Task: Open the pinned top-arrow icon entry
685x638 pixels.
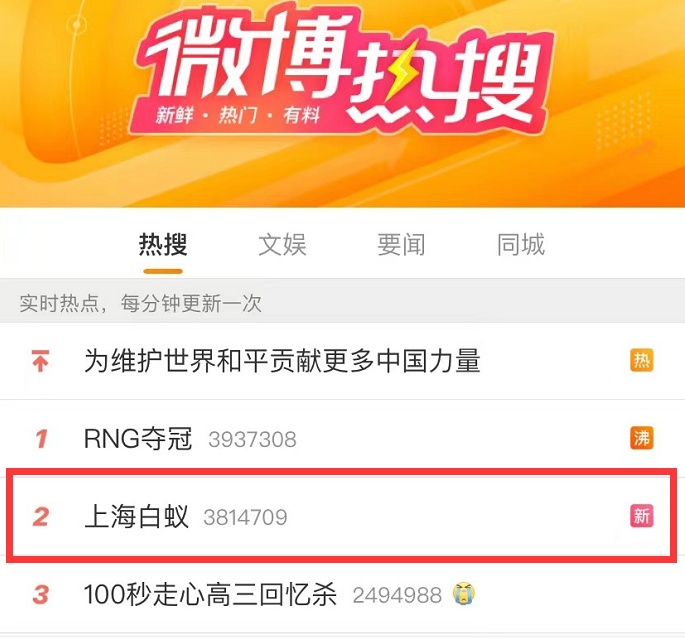Action: pyautogui.click(x=40, y=361)
